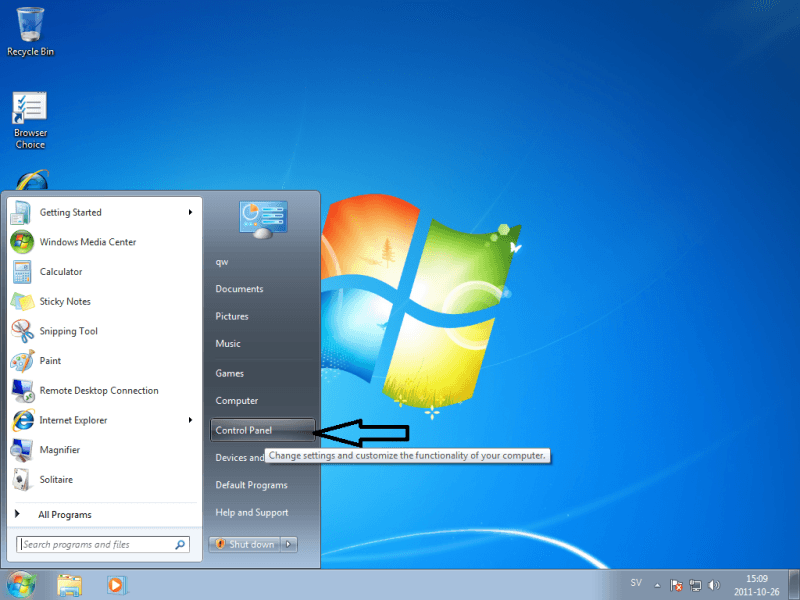Open the Browser Choice desktop shortcut

pyautogui.click(x=30, y=120)
